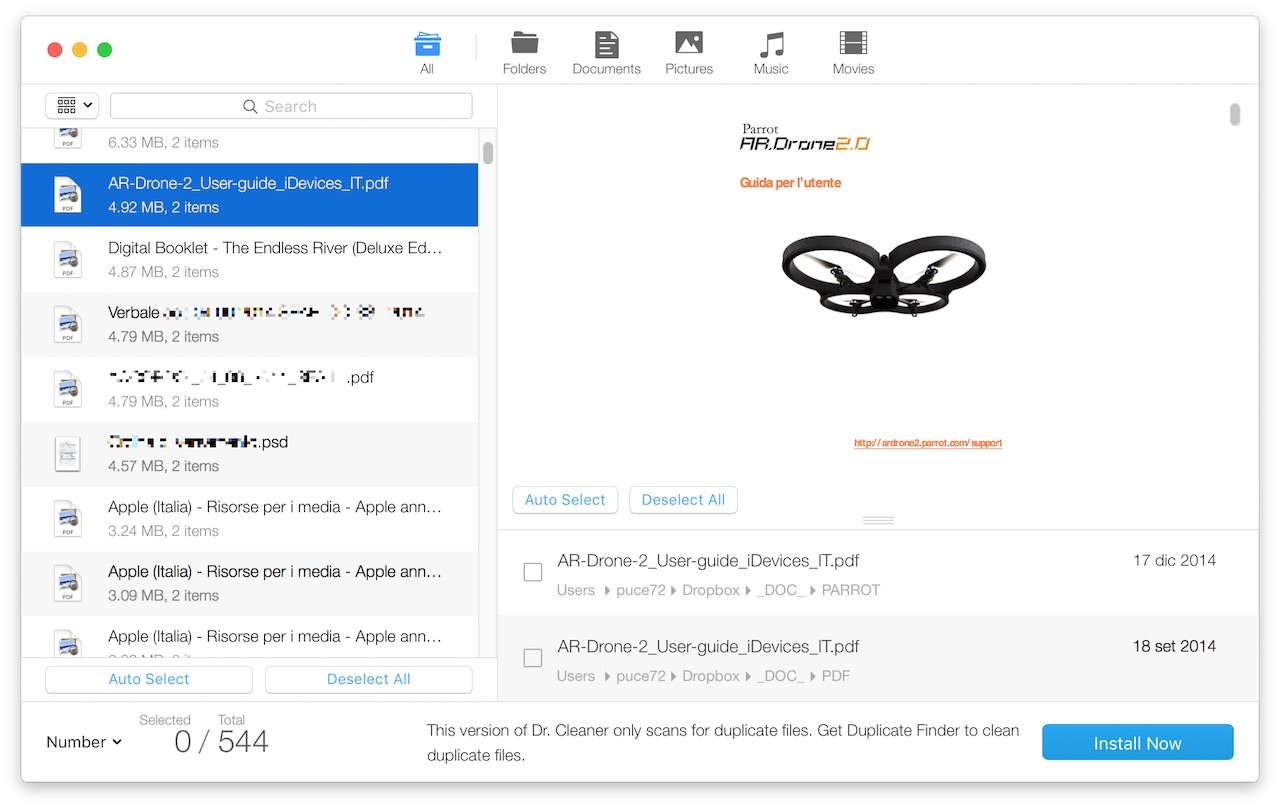The image size is (1280, 808).
Task: Click the Search field
Action: click(x=291, y=106)
